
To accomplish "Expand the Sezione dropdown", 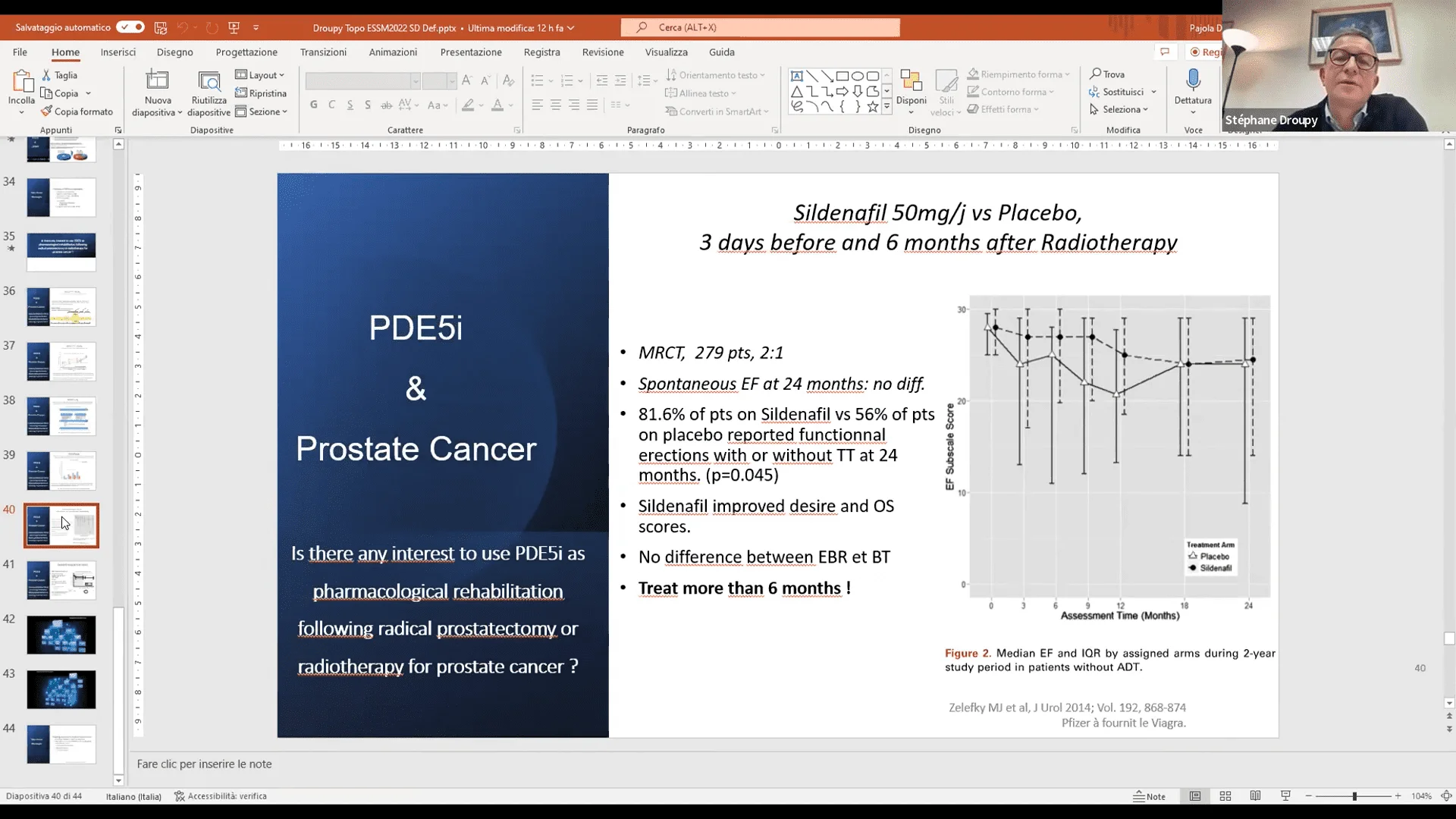I will click(262, 111).
